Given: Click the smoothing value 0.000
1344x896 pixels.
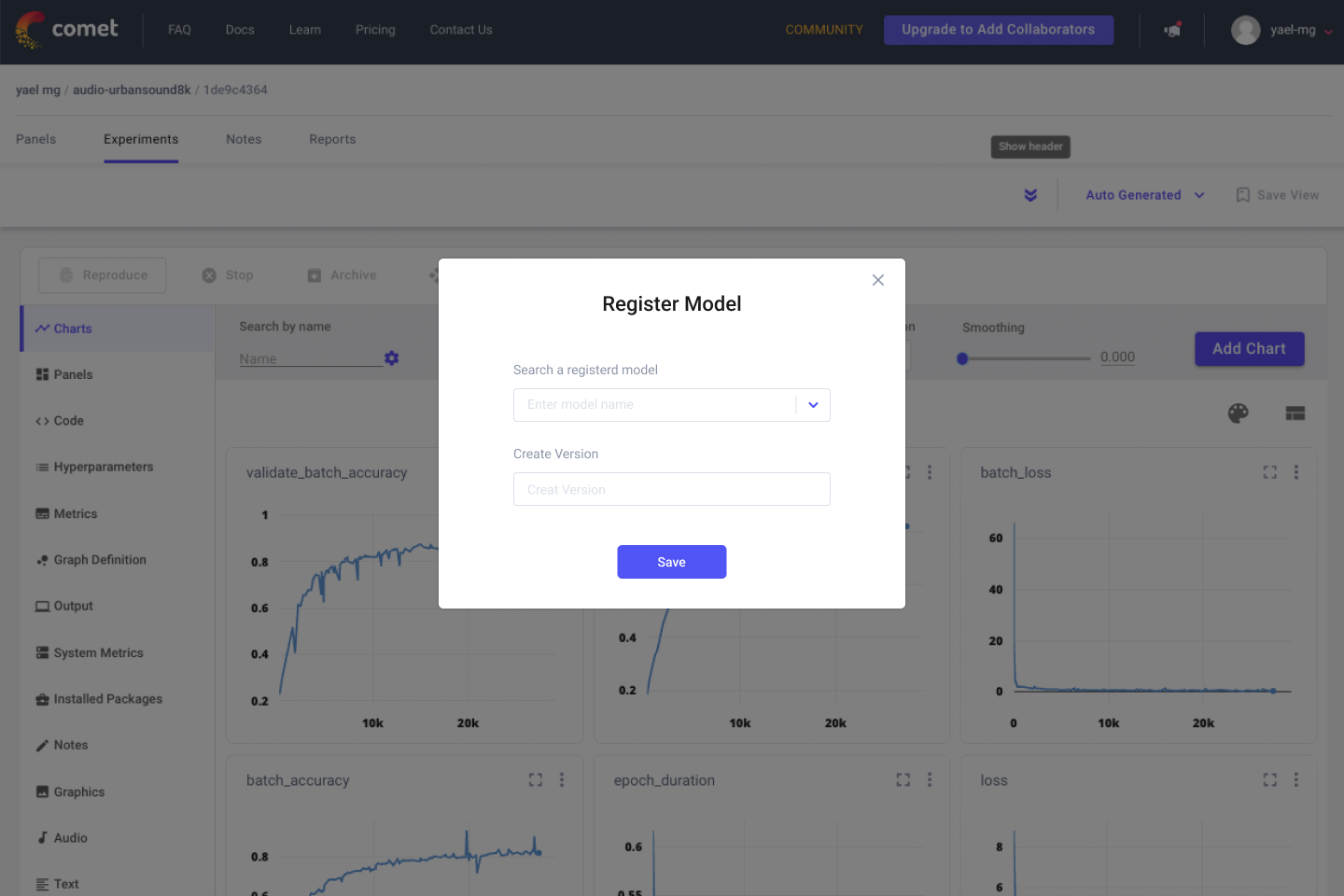Looking at the screenshot, I should [x=1117, y=357].
